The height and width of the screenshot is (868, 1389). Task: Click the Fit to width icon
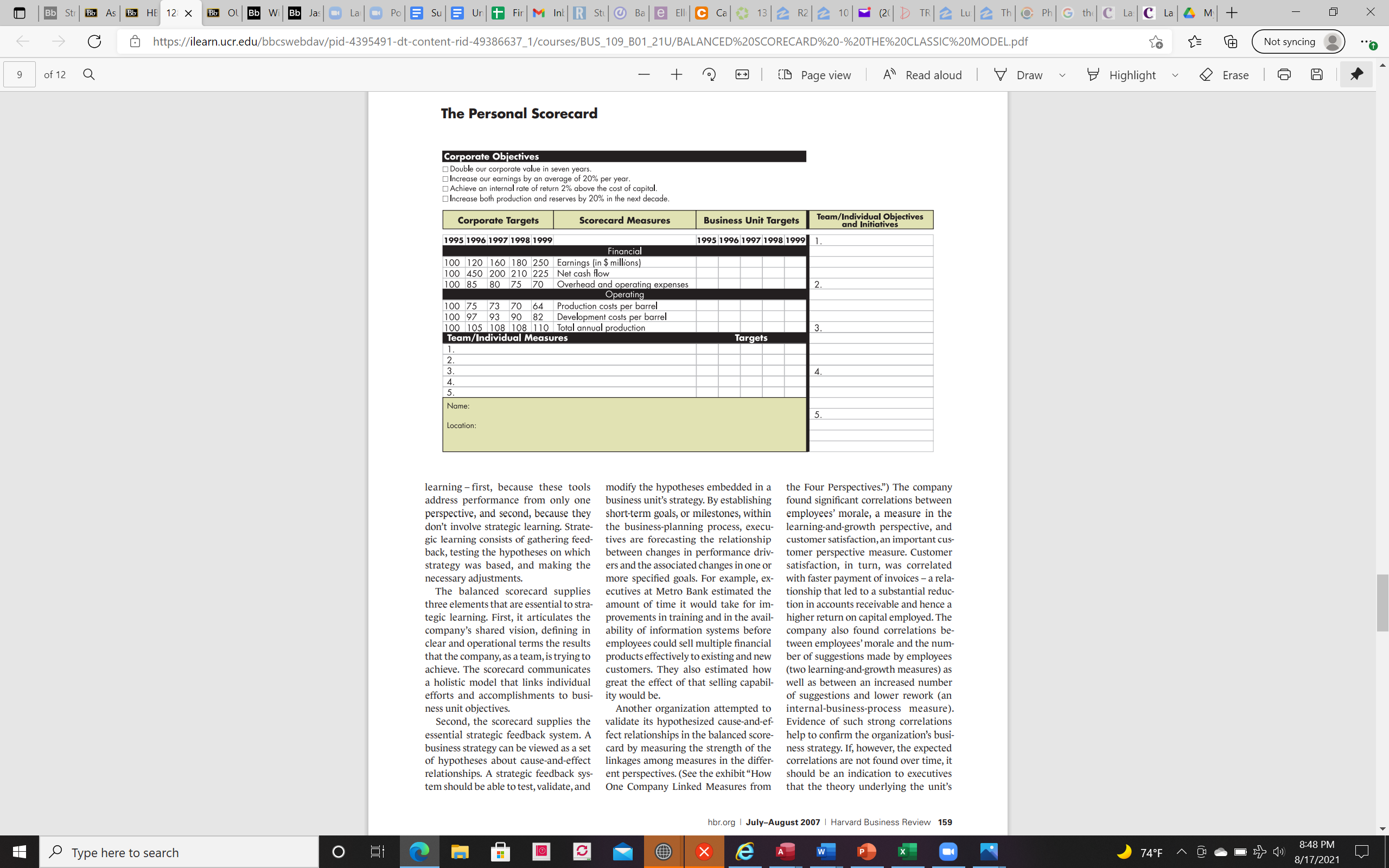pos(742,75)
